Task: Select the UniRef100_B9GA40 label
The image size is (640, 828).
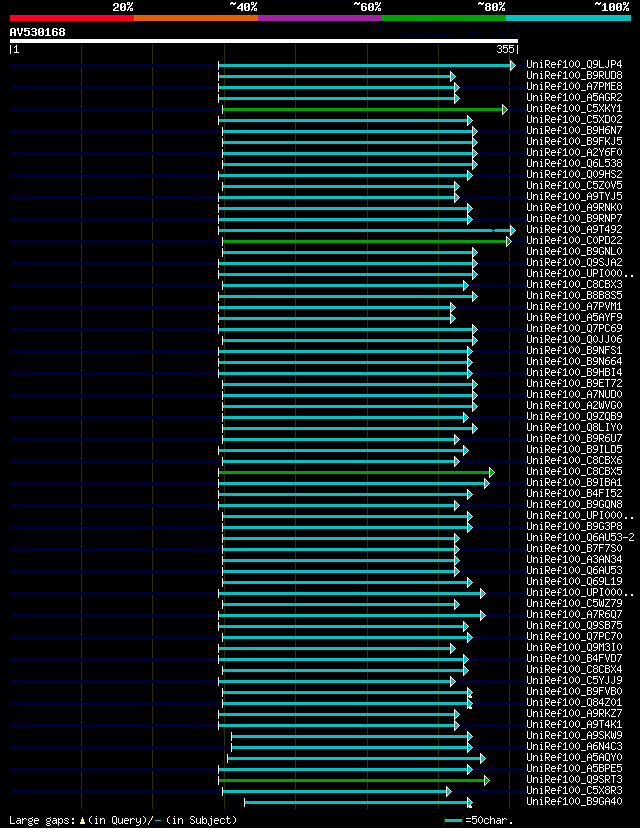Action: pyautogui.click(x=574, y=802)
